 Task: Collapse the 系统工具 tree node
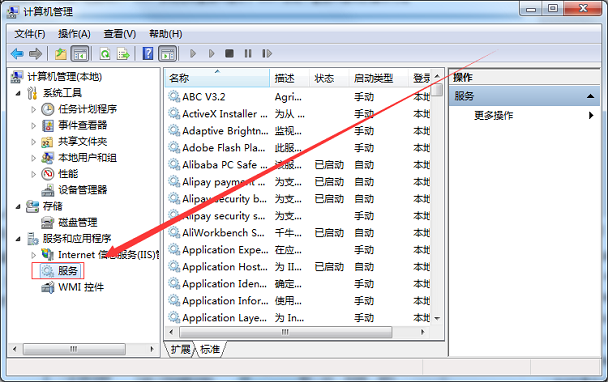click(x=18, y=93)
